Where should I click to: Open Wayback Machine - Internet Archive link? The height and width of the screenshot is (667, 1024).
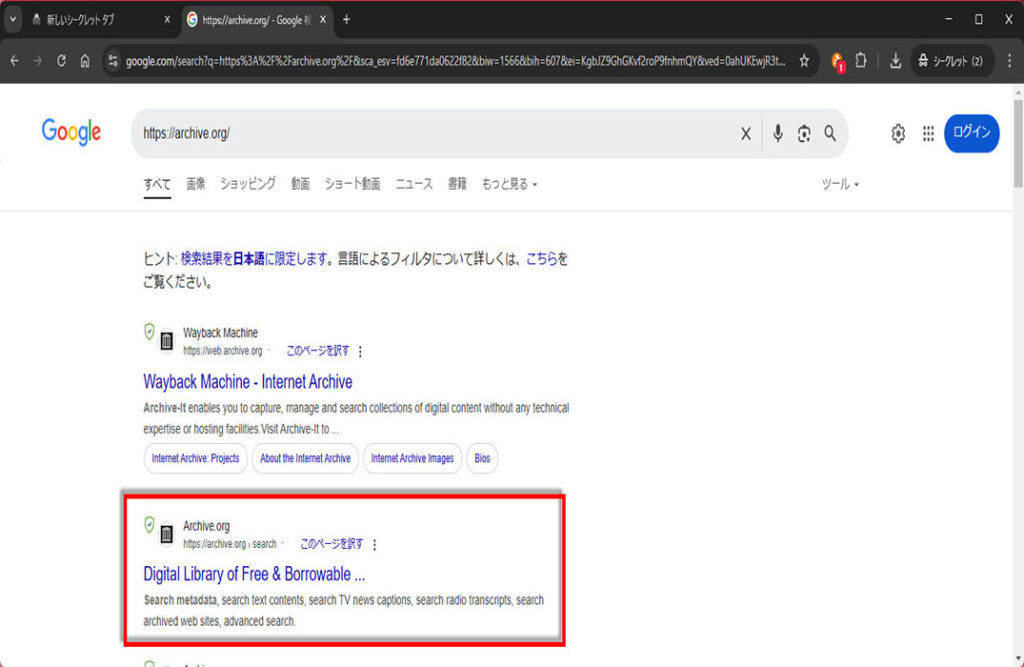point(247,382)
